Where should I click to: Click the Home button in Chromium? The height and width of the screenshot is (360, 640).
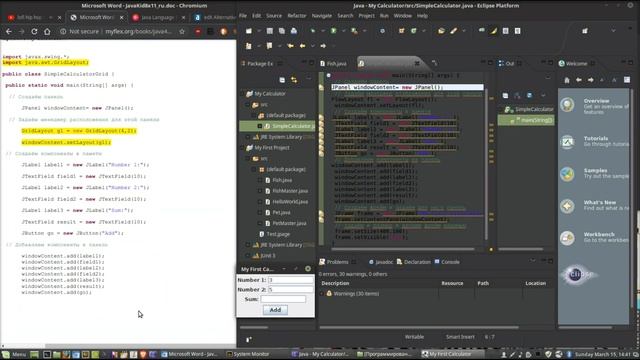pyautogui.click(x=47, y=31)
